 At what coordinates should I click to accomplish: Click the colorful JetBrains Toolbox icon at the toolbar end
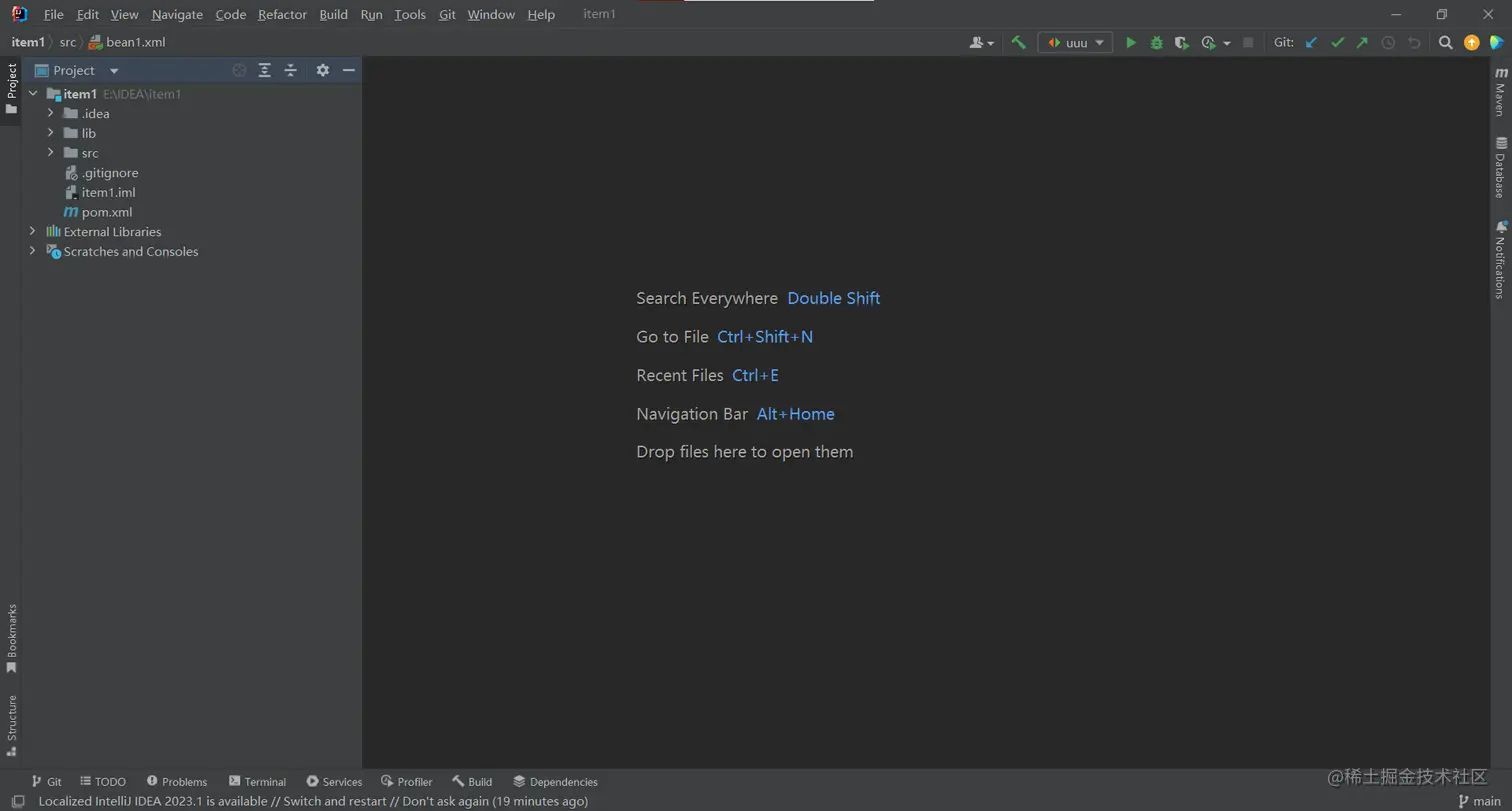click(x=1497, y=43)
